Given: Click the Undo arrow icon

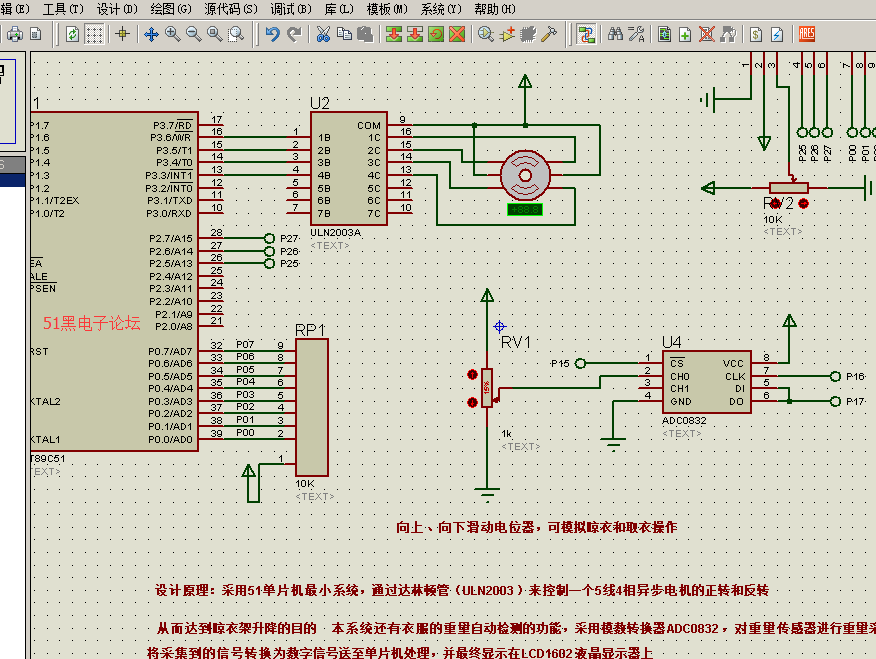Looking at the screenshot, I should [273, 35].
